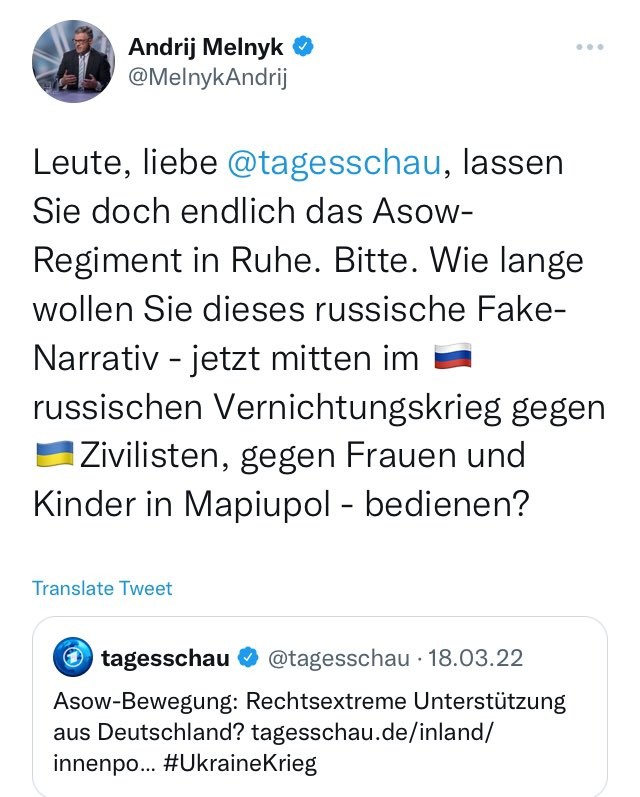Click tagesschau account name in quoted tweet
The image size is (640, 797).
pos(166,658)
